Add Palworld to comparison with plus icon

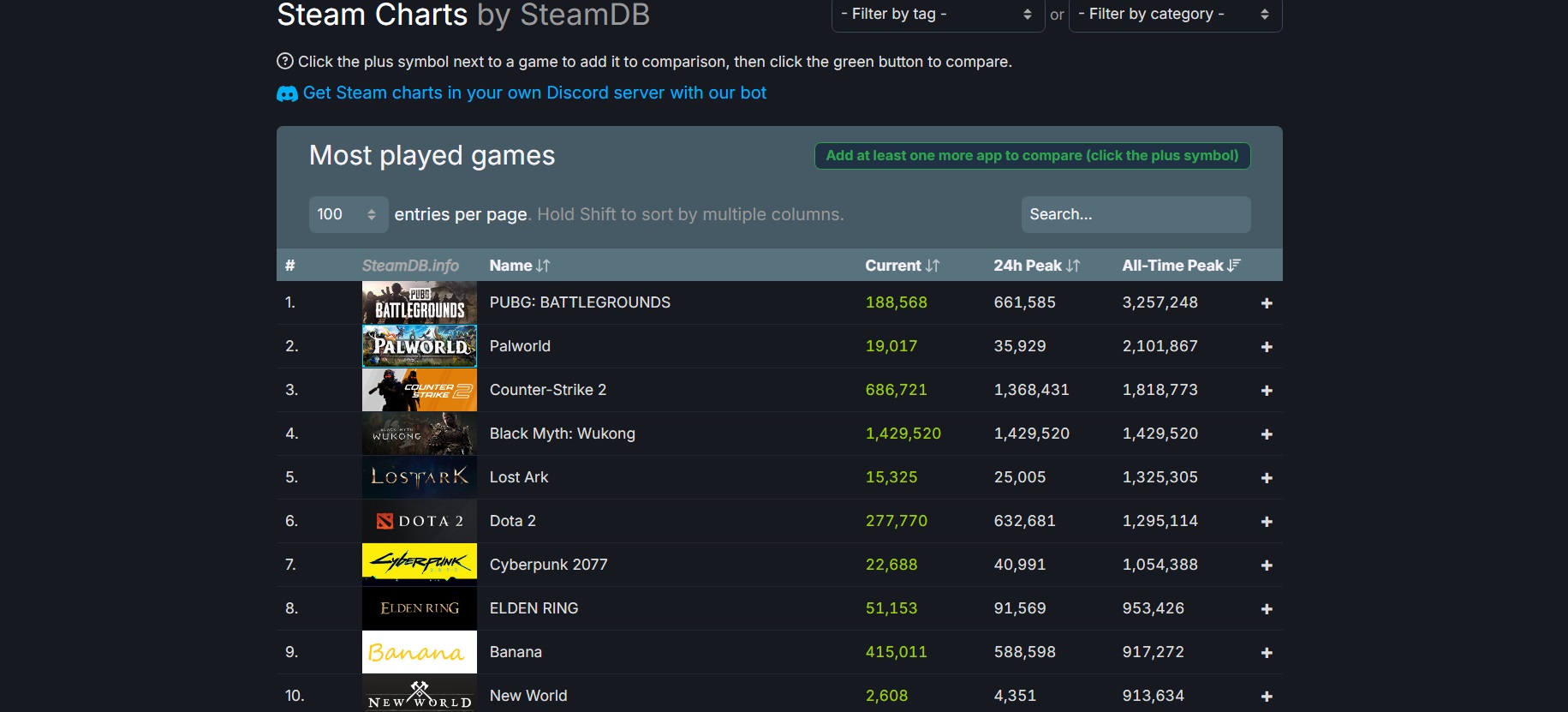point(1267,347)
